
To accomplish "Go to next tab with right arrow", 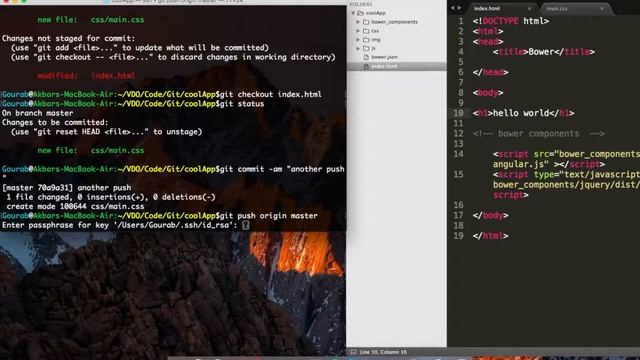I will click(x=459, y=8).
